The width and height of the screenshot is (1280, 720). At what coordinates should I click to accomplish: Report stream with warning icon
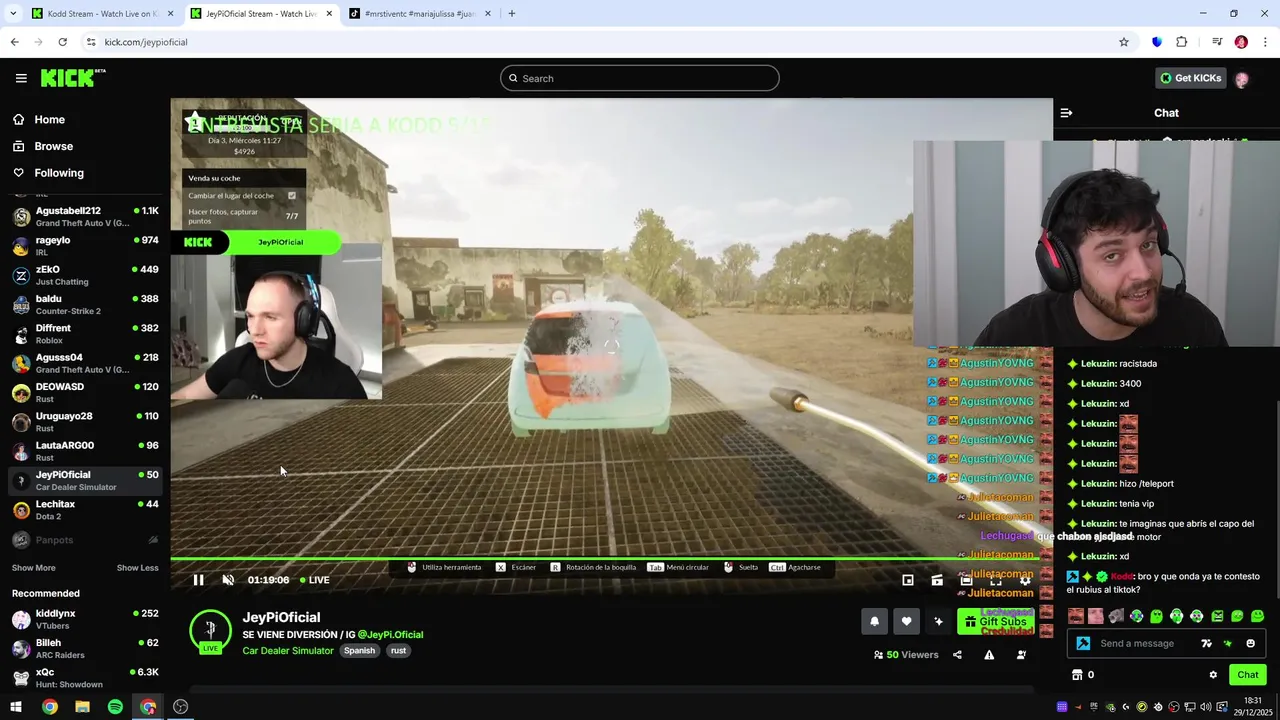pos(989,655)
